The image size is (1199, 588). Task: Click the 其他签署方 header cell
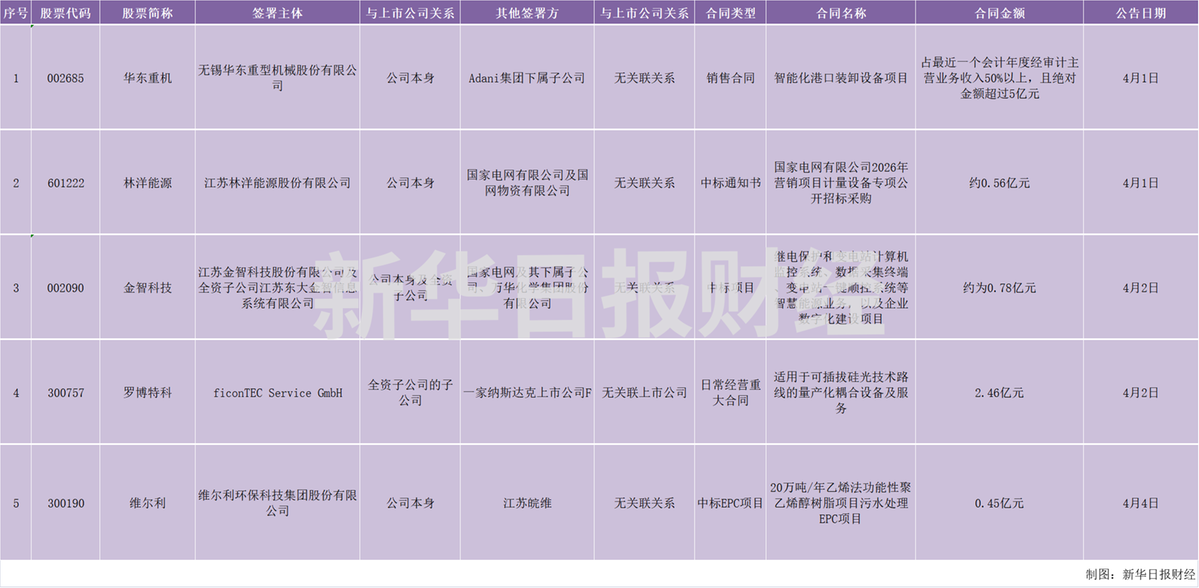click(x=527, y=14)
